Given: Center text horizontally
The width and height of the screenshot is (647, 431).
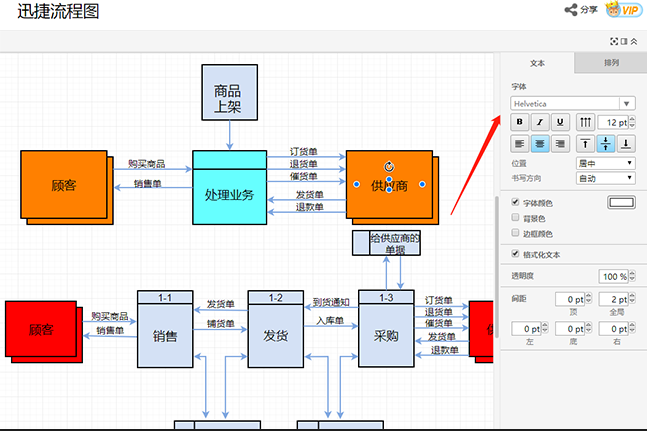Looking at the screenshot, I should coord(540,144).
